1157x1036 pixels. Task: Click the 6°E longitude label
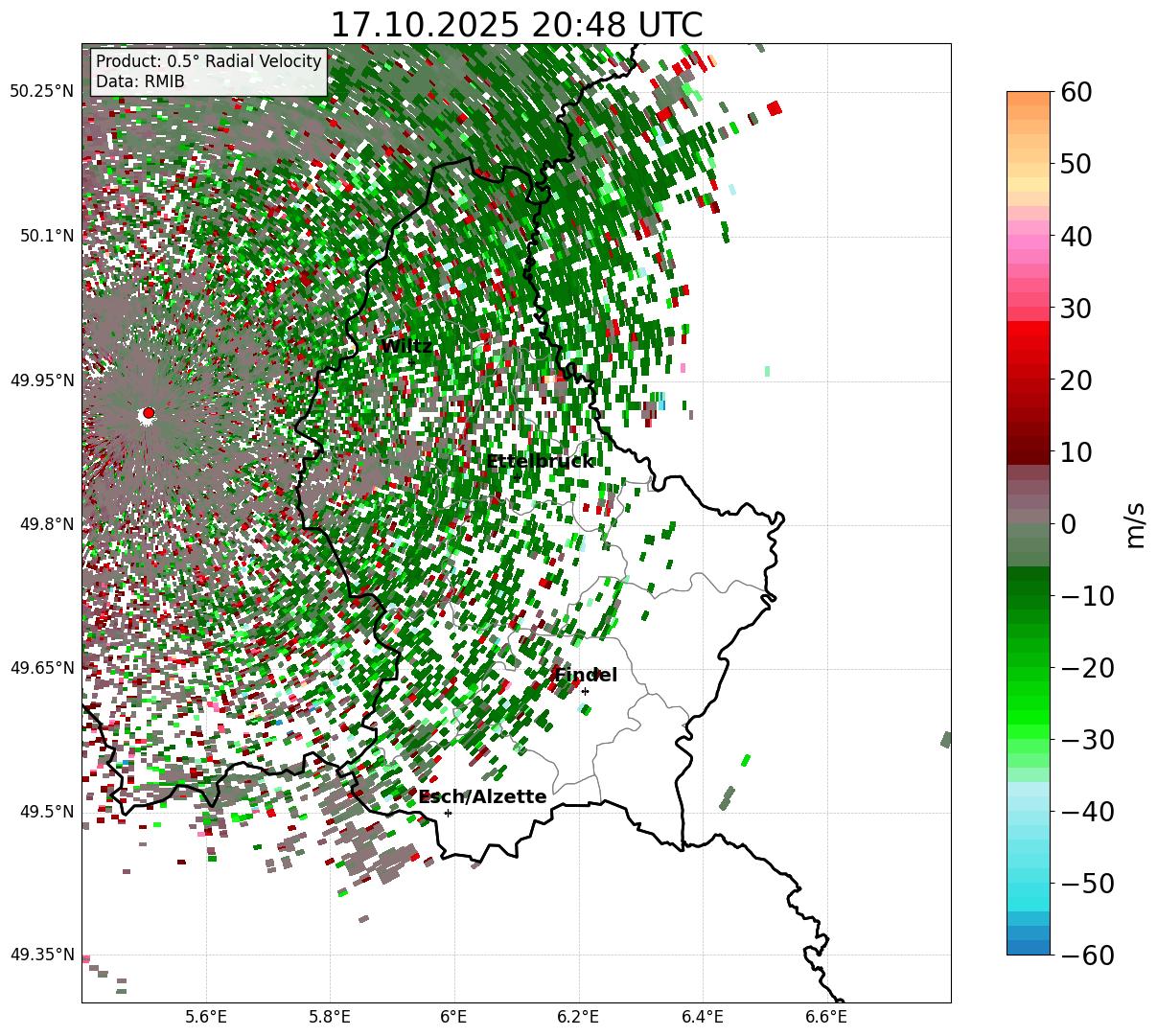point(454,1017)
